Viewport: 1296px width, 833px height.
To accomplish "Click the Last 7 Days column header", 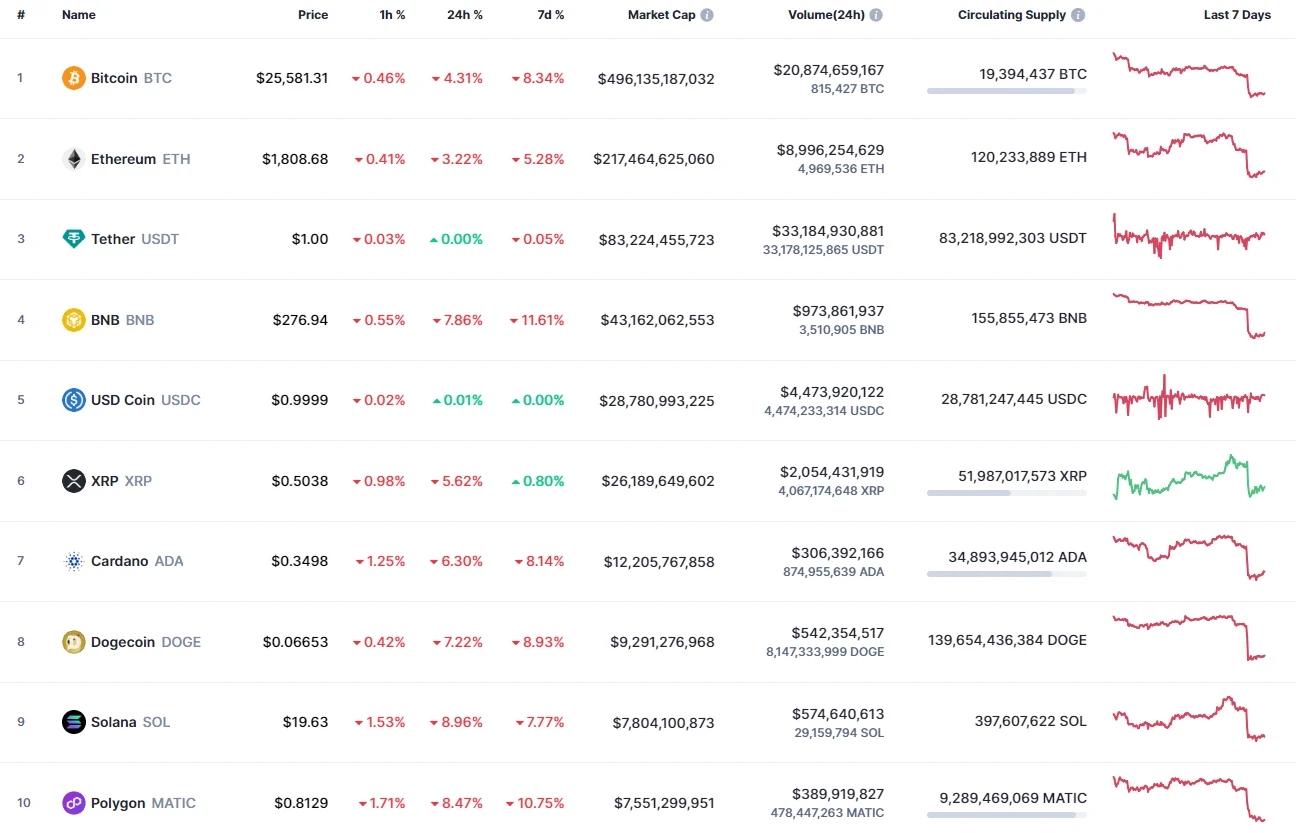I will [1237, 15].
